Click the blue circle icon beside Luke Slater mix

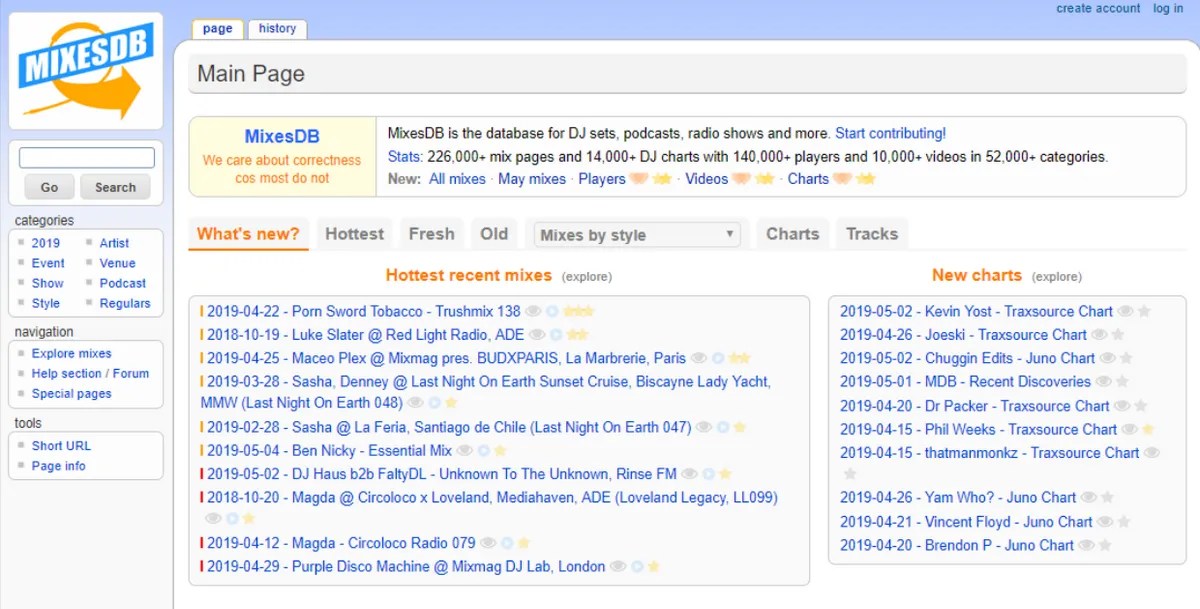click(557, 335)
